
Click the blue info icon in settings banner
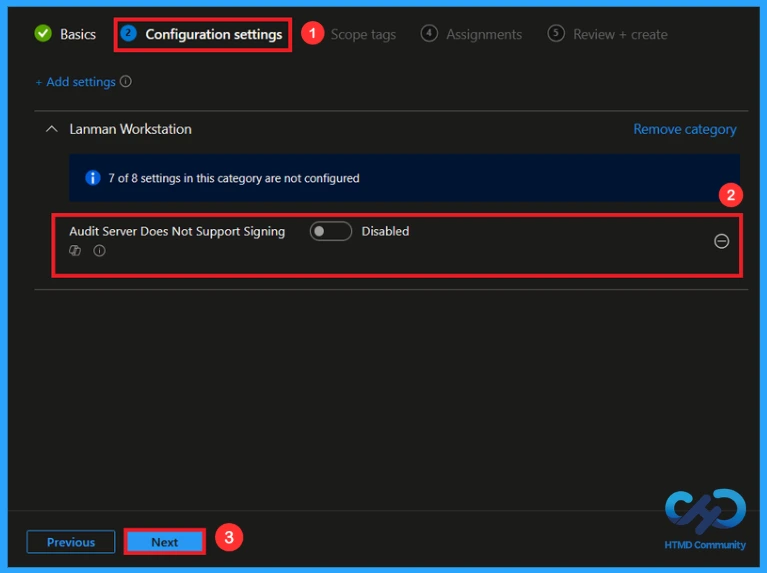pos(92,178)
